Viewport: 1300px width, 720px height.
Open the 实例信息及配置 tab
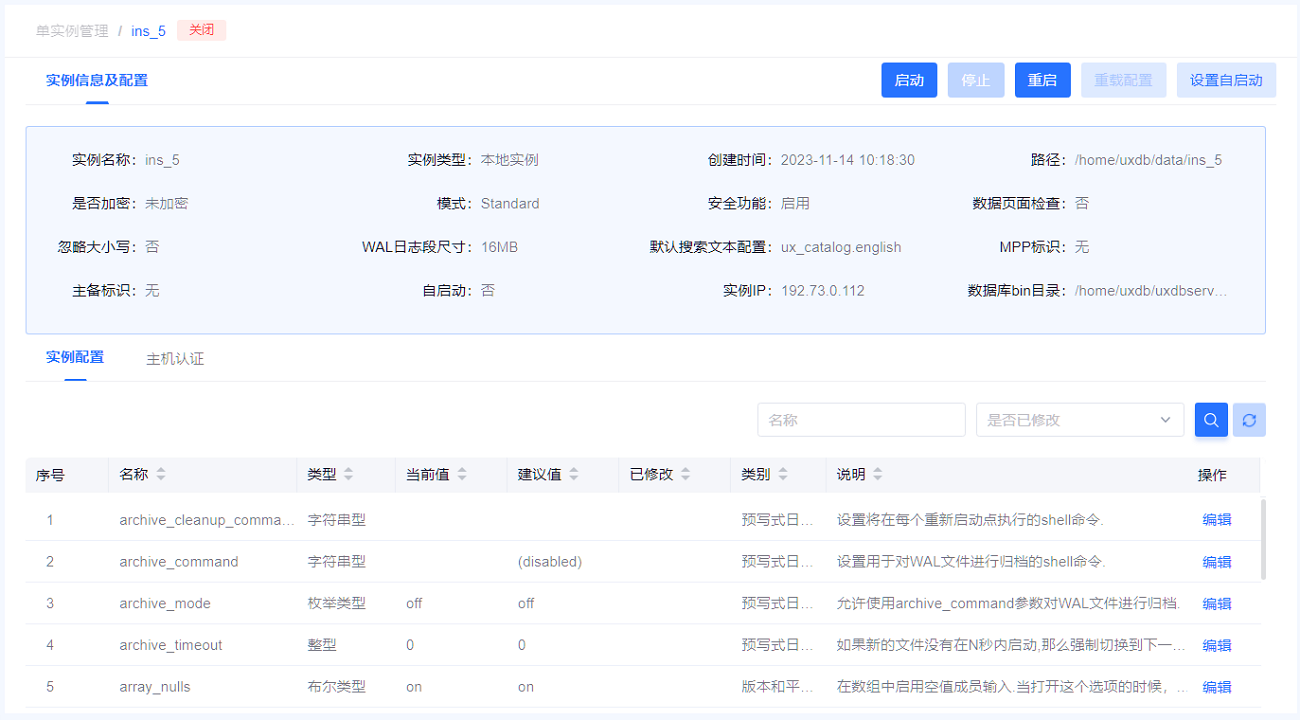97,80
